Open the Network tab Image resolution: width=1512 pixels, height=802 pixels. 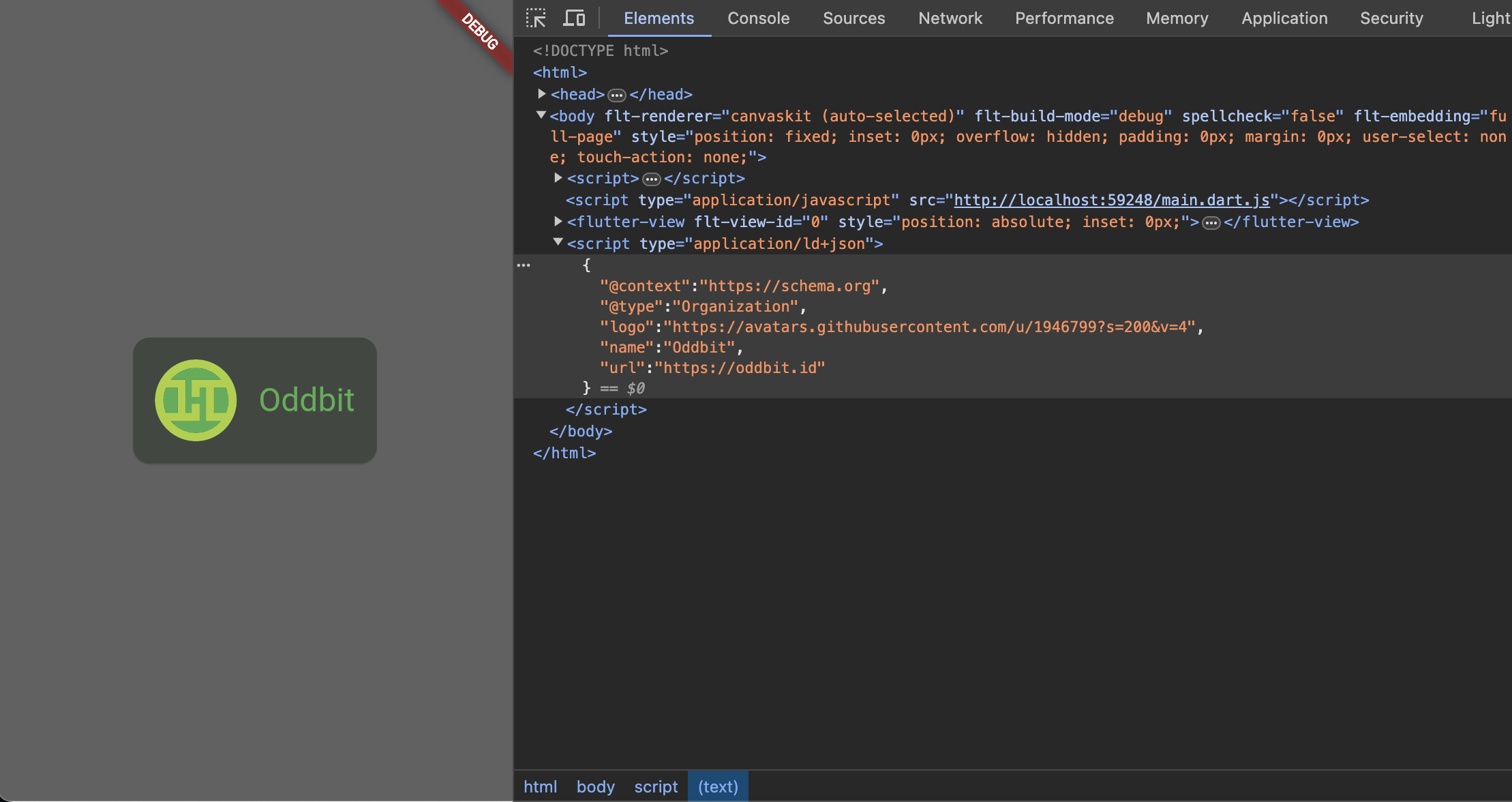tap(950, 18)
